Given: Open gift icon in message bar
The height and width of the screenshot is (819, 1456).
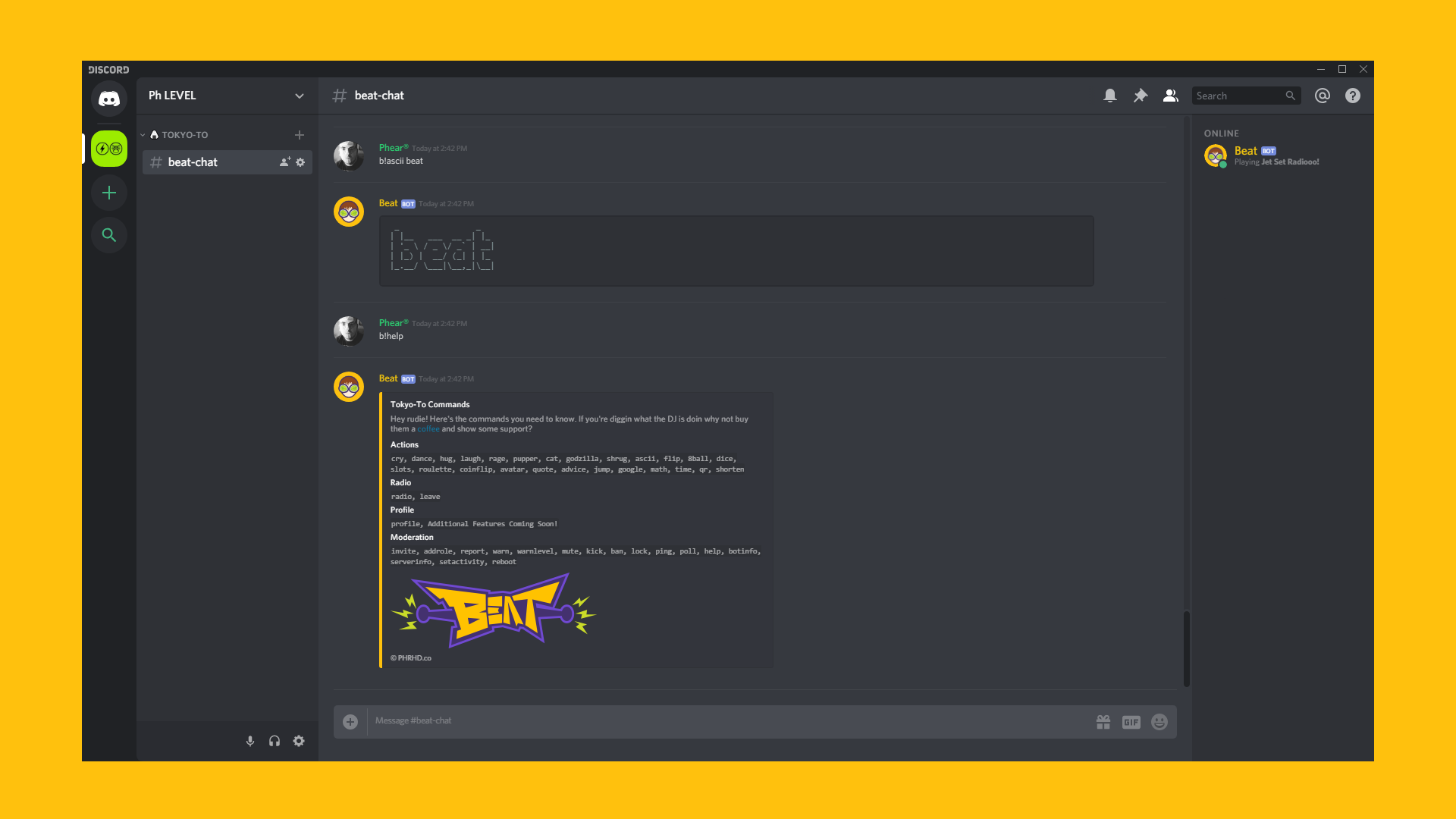Looking at the screenshot, I should pos(1103,722).
